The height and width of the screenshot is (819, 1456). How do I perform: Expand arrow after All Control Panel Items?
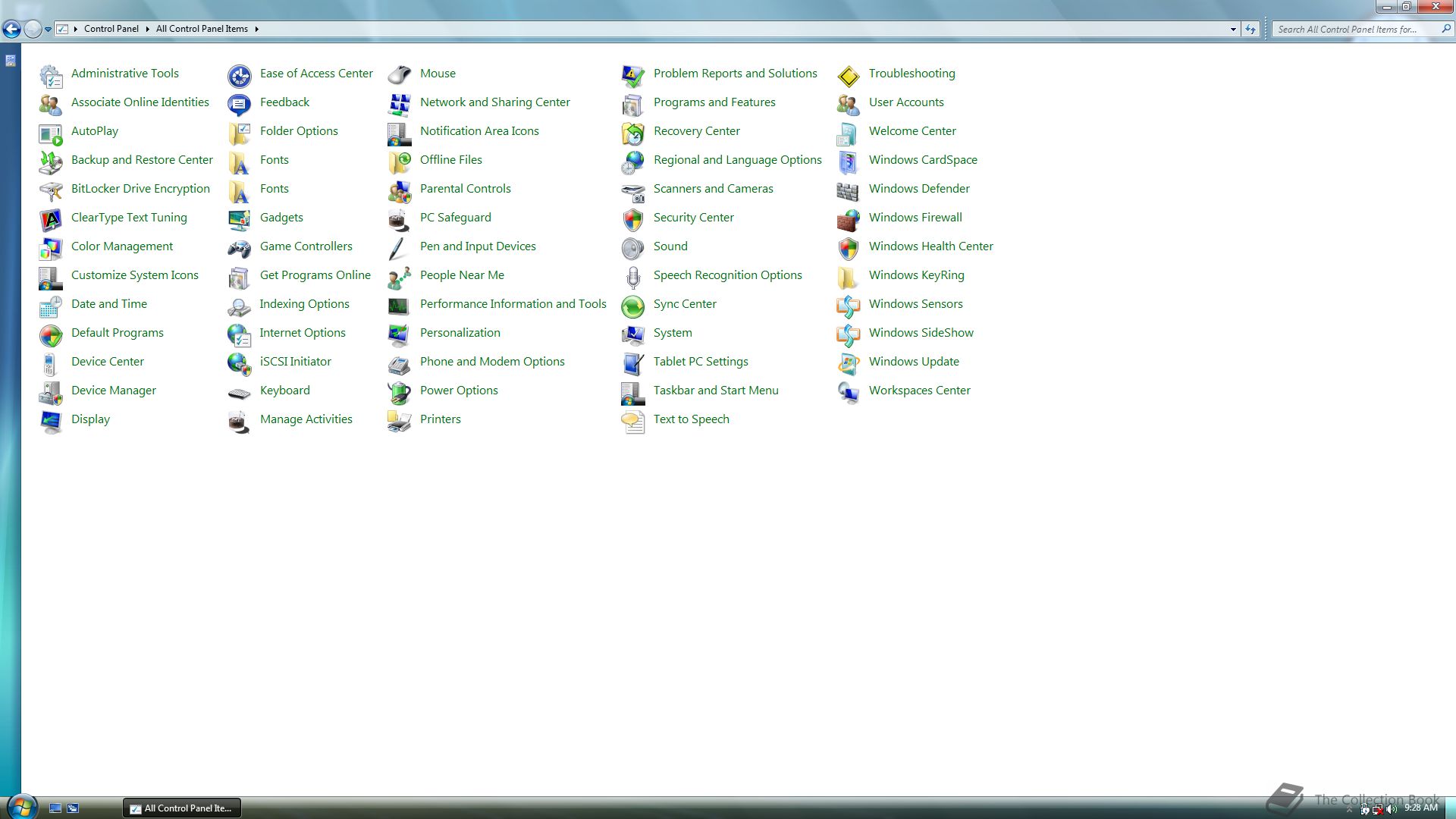point(257,30)
